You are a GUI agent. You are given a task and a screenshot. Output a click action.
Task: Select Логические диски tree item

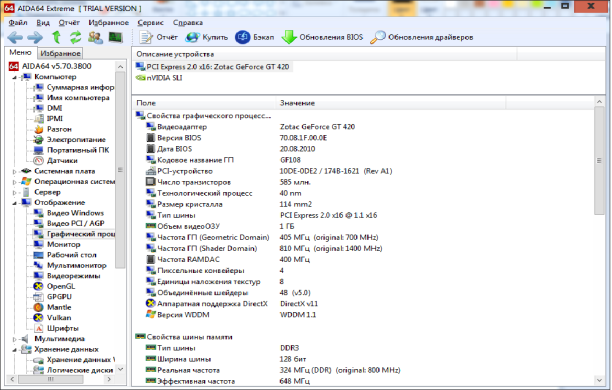click(80, 370)
